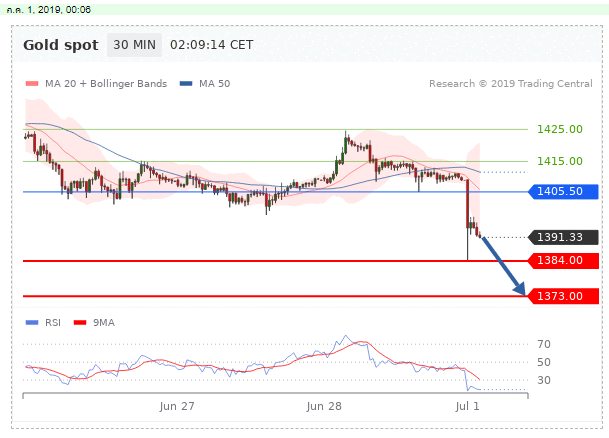Click the blue 1405.50 pivot price tag

pyautogui.click(x=564, y=191)
